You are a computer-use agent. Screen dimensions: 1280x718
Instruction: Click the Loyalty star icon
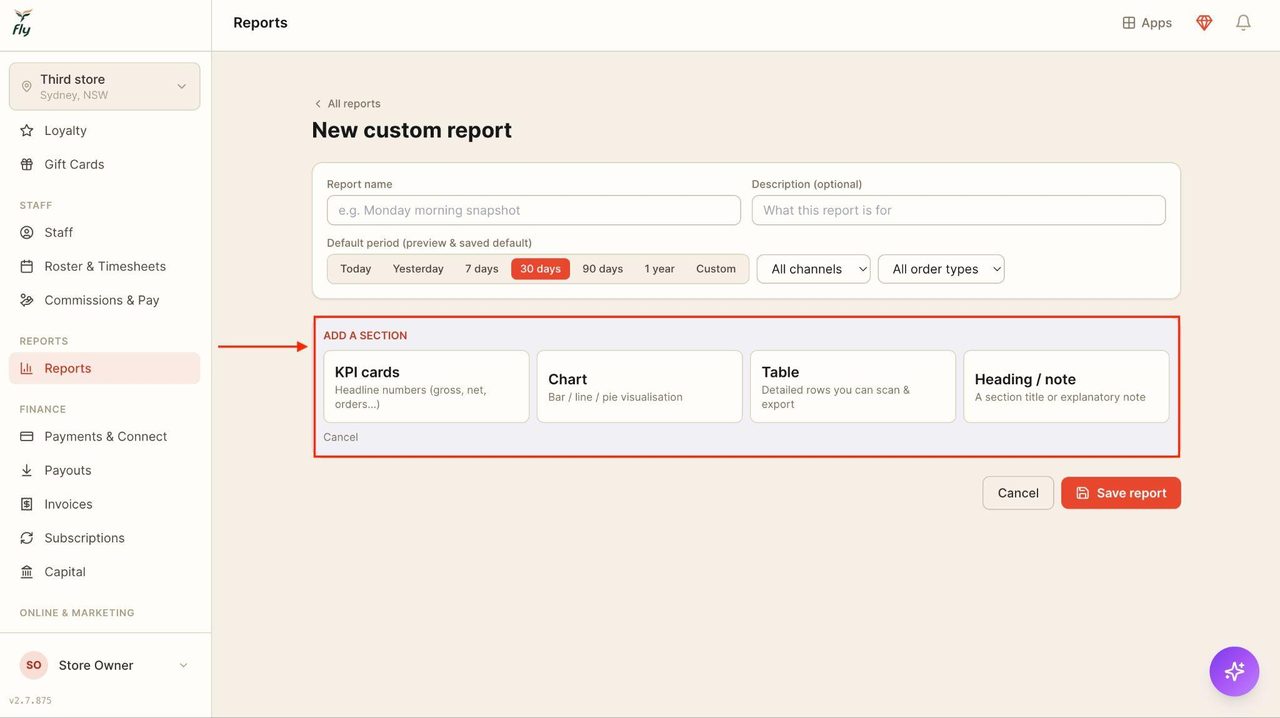[x=27, y=130]
